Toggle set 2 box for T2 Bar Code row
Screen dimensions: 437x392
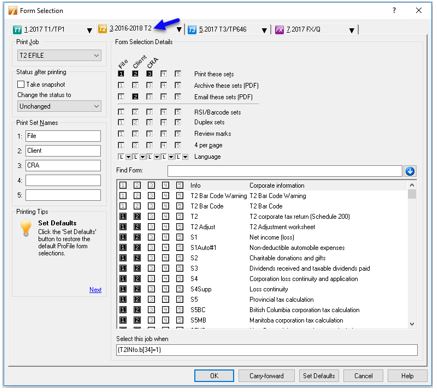click(x=137, y=206)
